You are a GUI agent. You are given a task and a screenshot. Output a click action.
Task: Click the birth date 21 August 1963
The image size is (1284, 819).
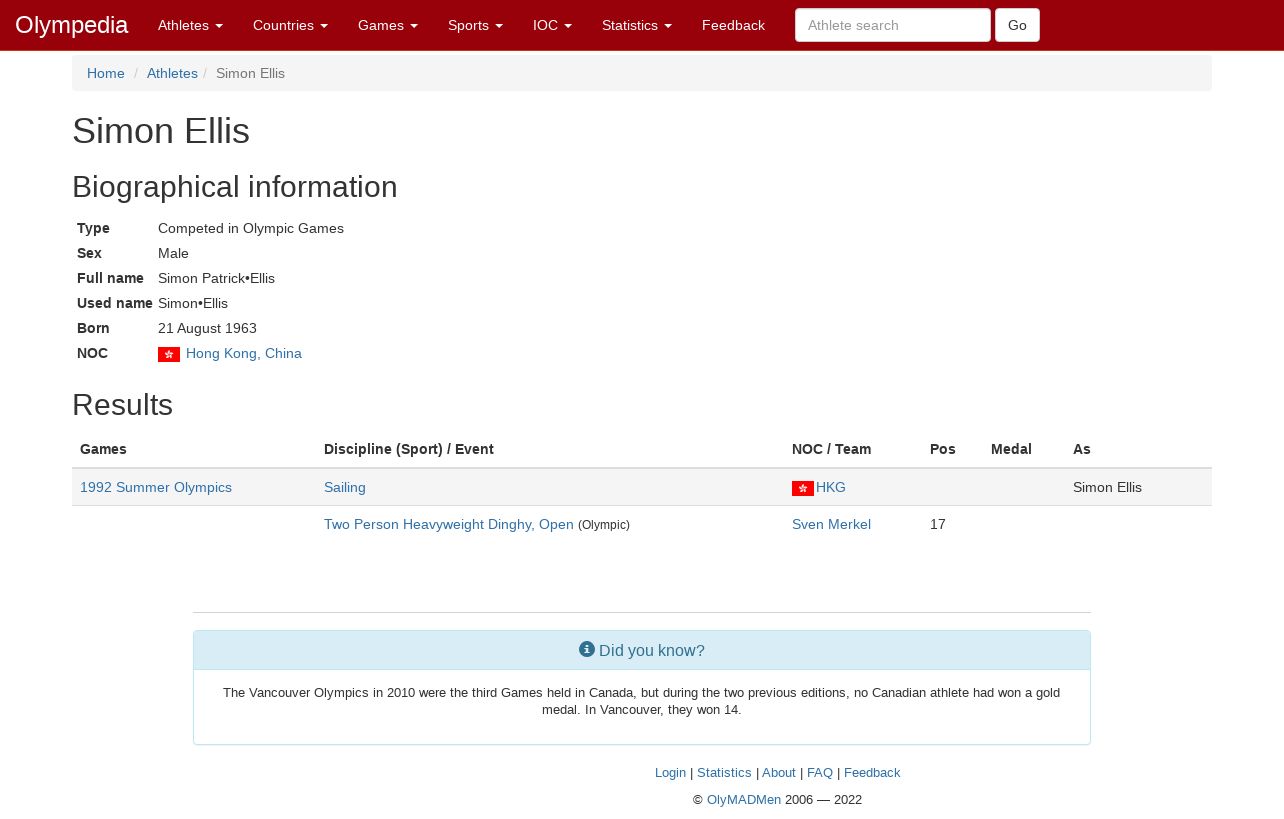click(207, 329)
